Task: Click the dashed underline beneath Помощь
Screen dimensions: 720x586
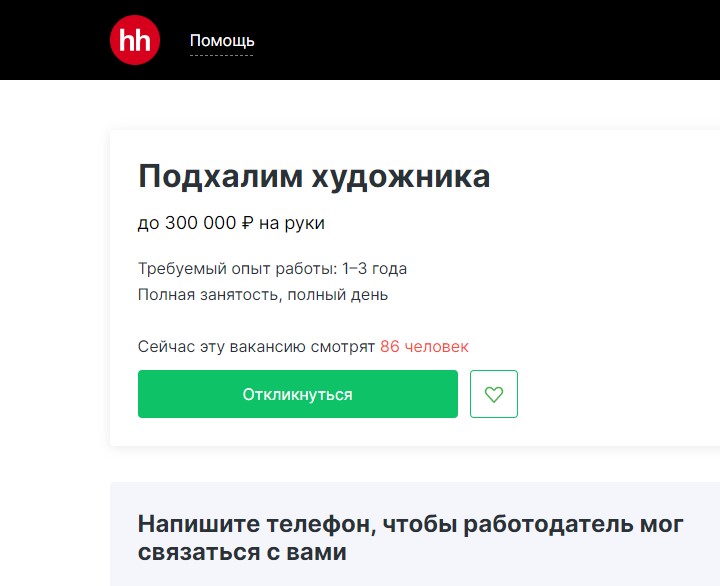Action: tap(222, 55)
